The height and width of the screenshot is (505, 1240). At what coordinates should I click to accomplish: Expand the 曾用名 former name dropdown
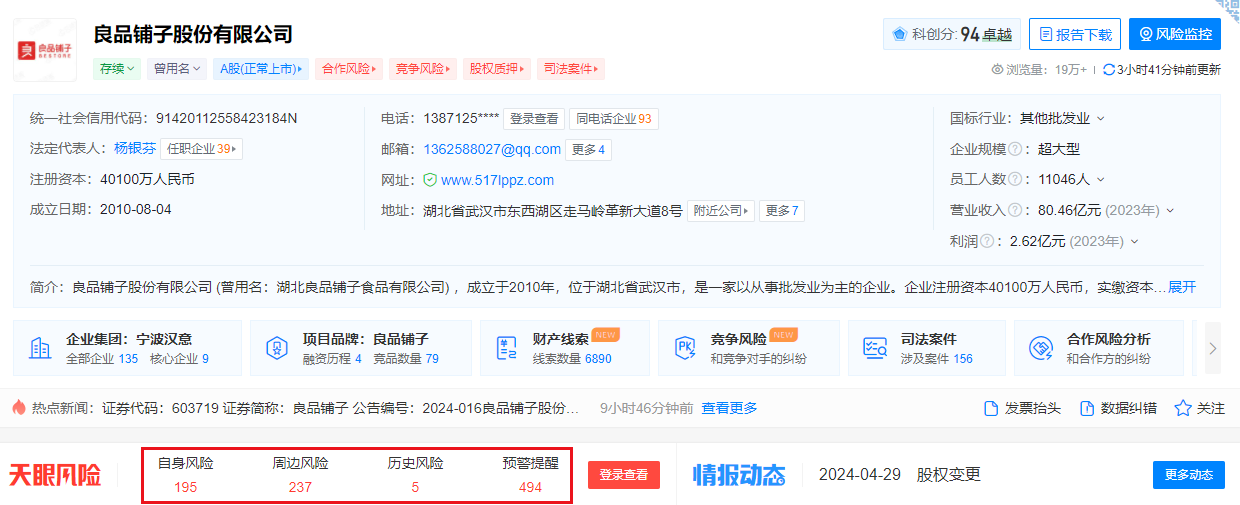[x=177, y=69]
